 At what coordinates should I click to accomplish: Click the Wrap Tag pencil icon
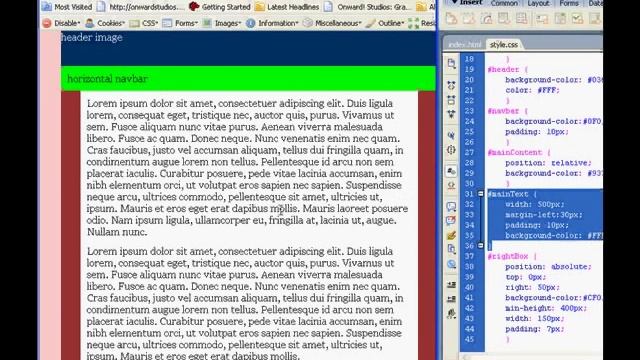click(x=451, y=235)
